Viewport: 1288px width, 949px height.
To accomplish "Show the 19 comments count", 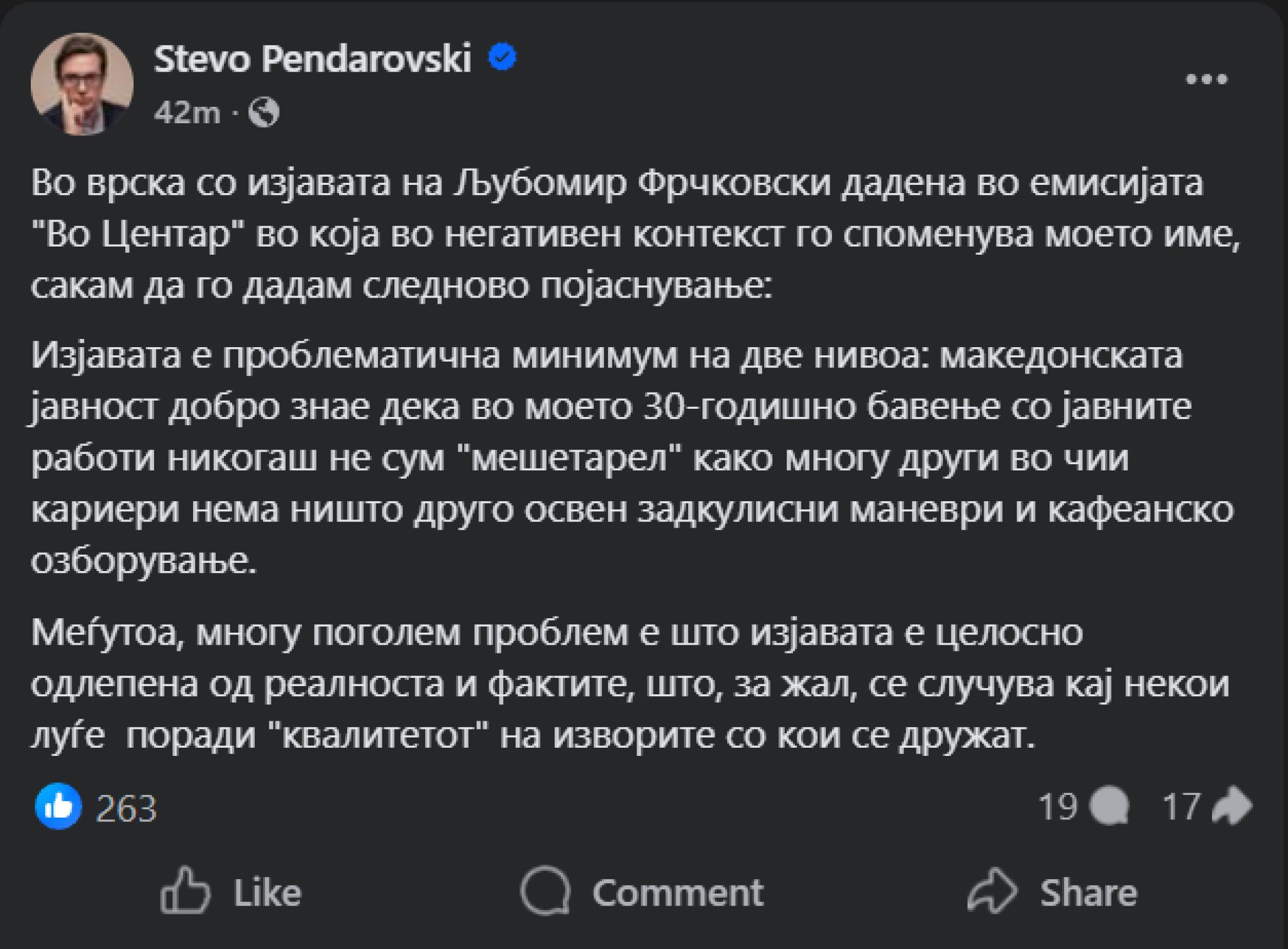I will pos(1058,807).
